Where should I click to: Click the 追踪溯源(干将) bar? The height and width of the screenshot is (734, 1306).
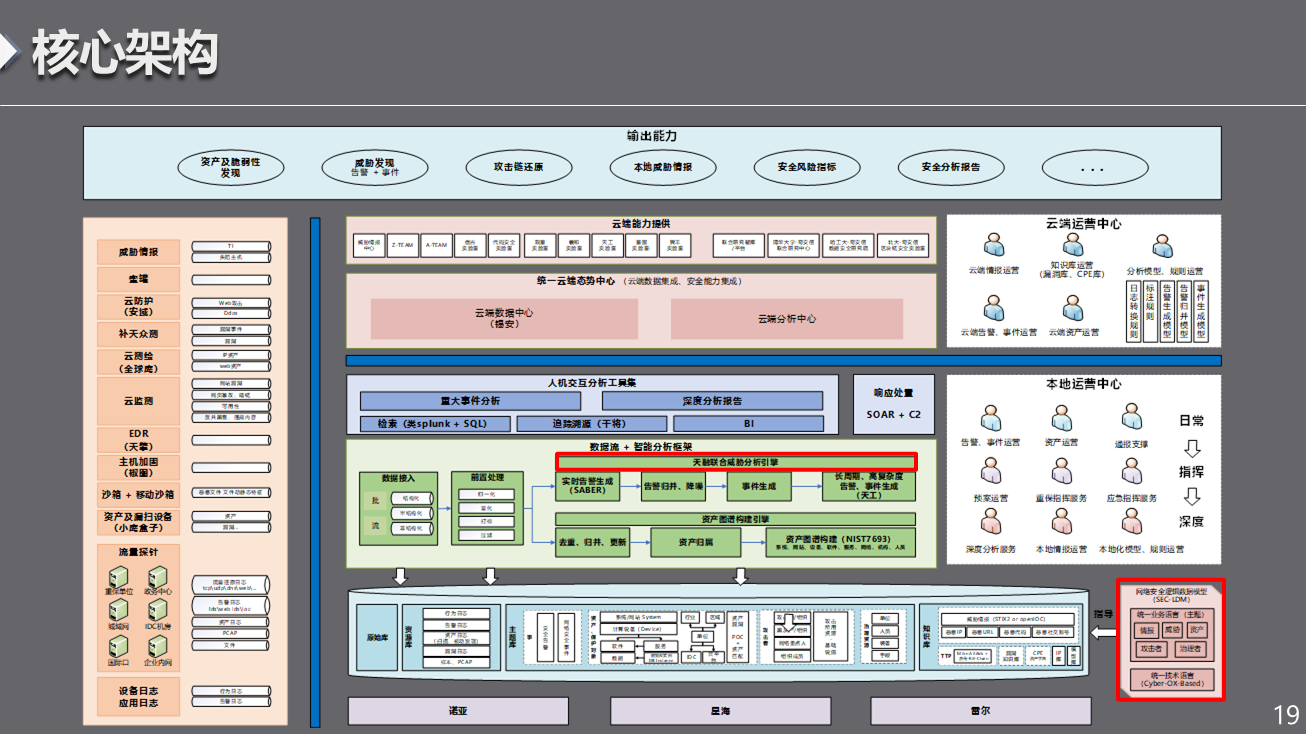[592, 424]
